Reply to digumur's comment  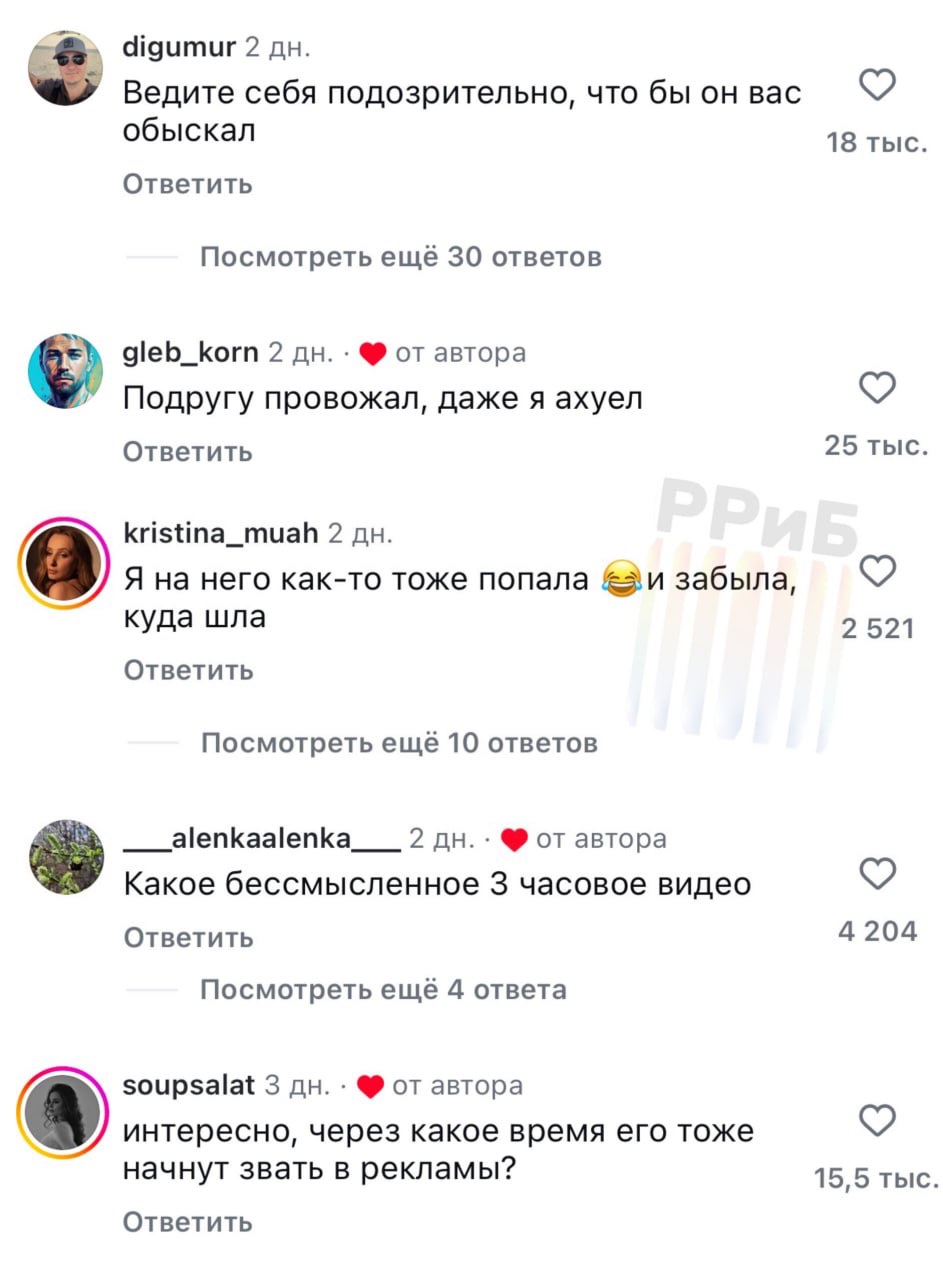tap(188, 185)
